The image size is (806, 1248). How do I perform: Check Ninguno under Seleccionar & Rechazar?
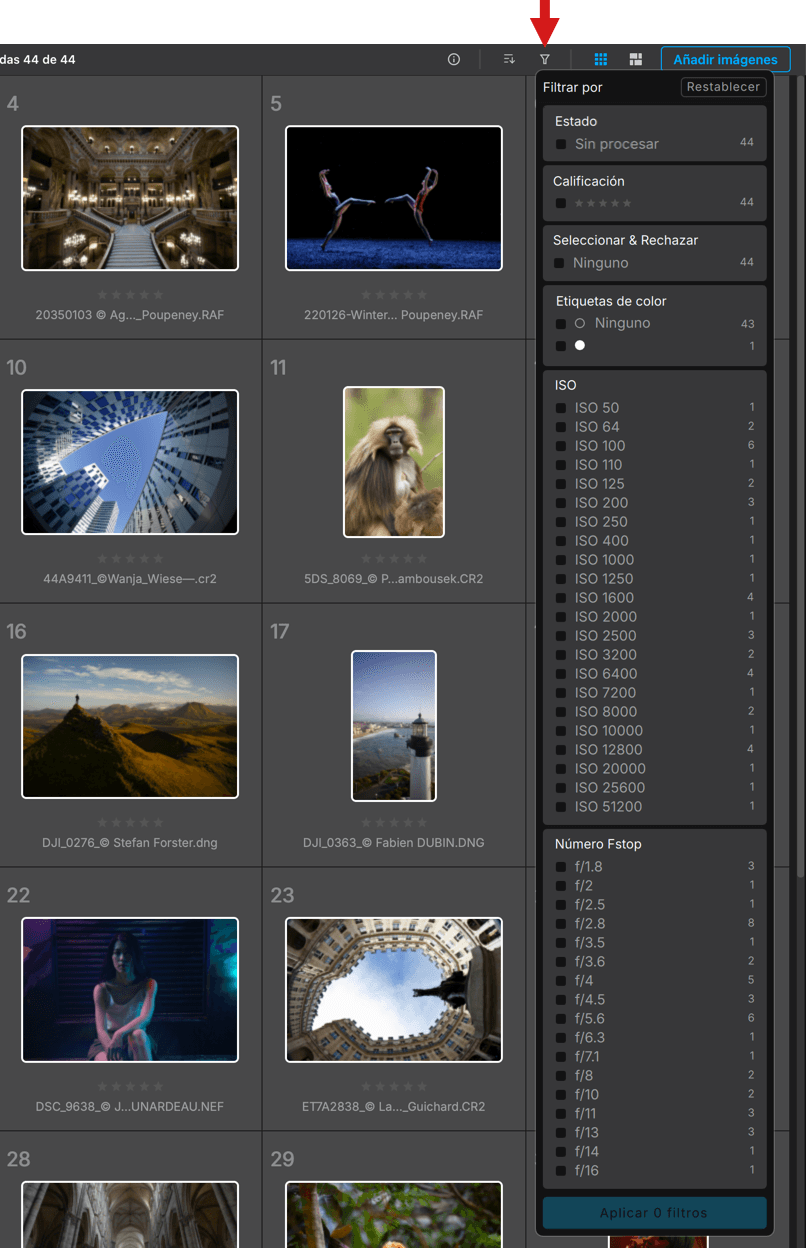(x=561, y=263)
